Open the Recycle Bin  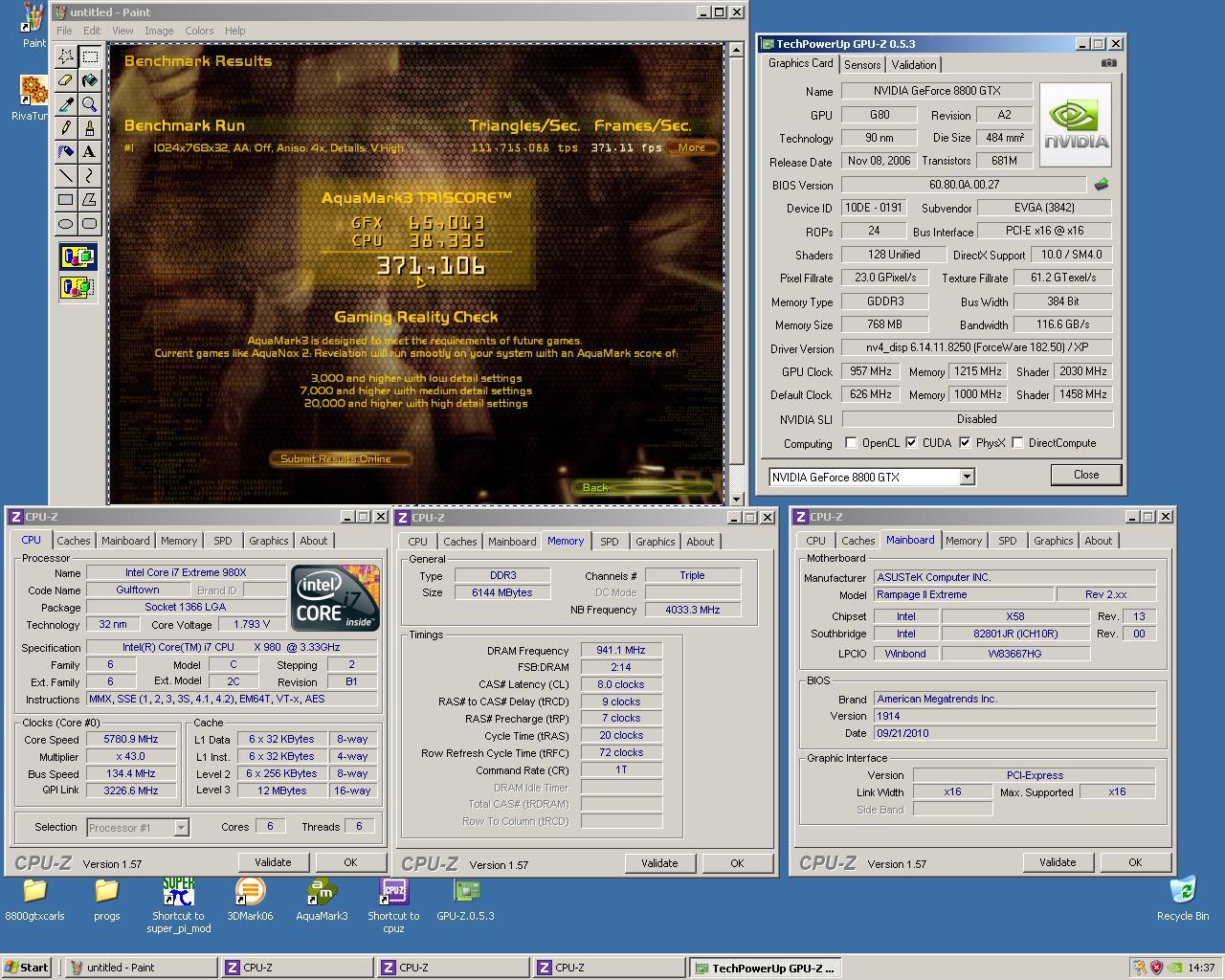[x=1183, y=899]
